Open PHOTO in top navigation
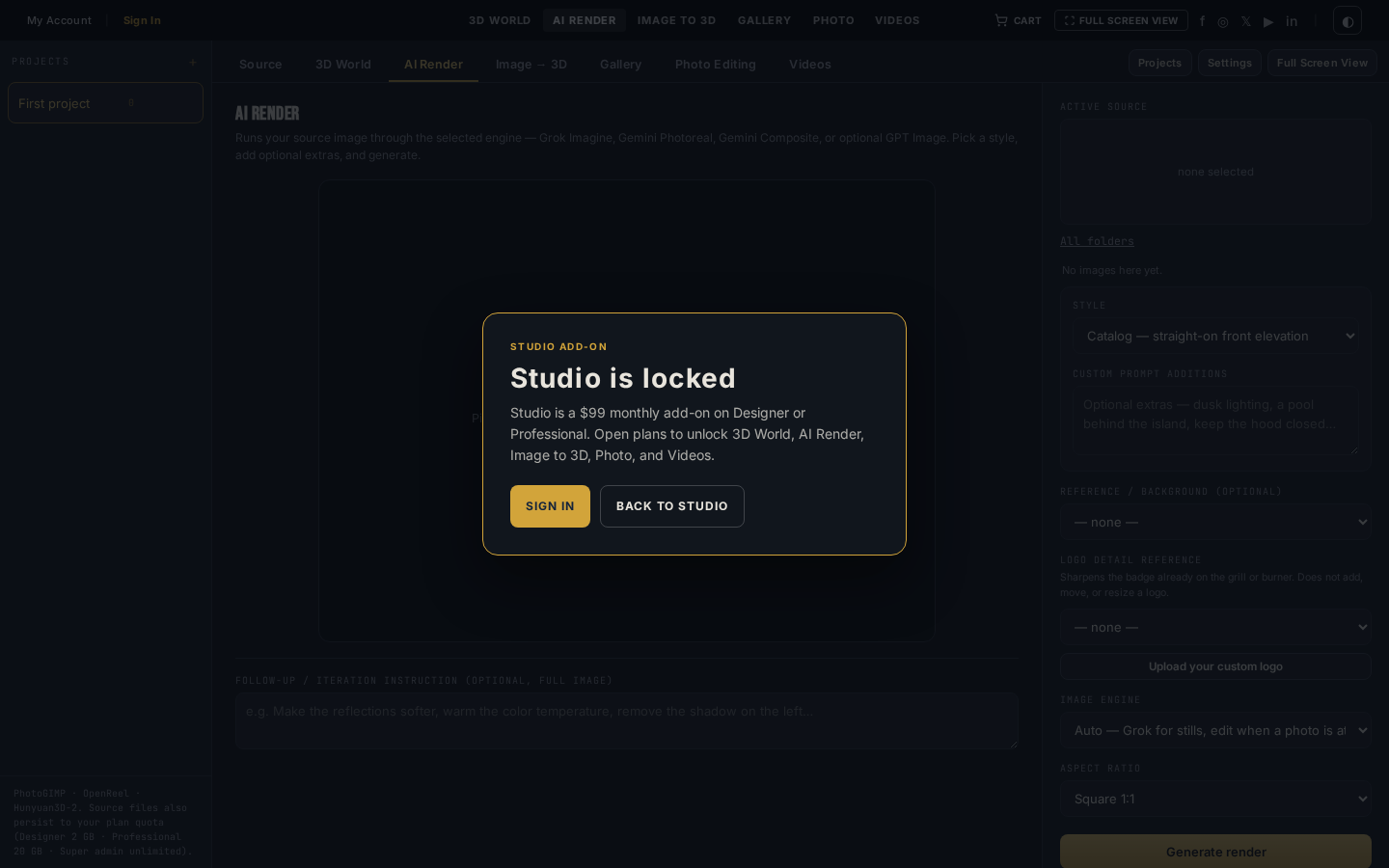Viewport: 1389px width, 868px height. point(833,20)
